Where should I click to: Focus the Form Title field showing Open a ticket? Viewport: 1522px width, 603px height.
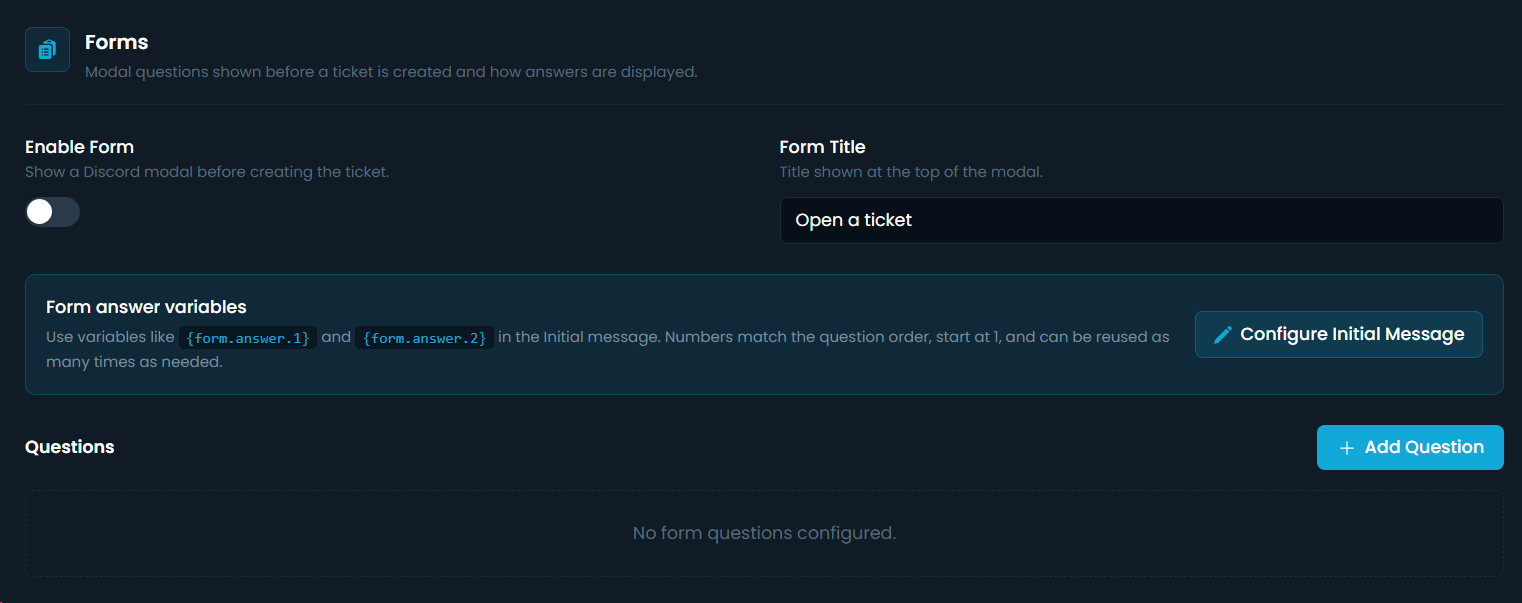pyautogui.click(x=1141, y=220)
